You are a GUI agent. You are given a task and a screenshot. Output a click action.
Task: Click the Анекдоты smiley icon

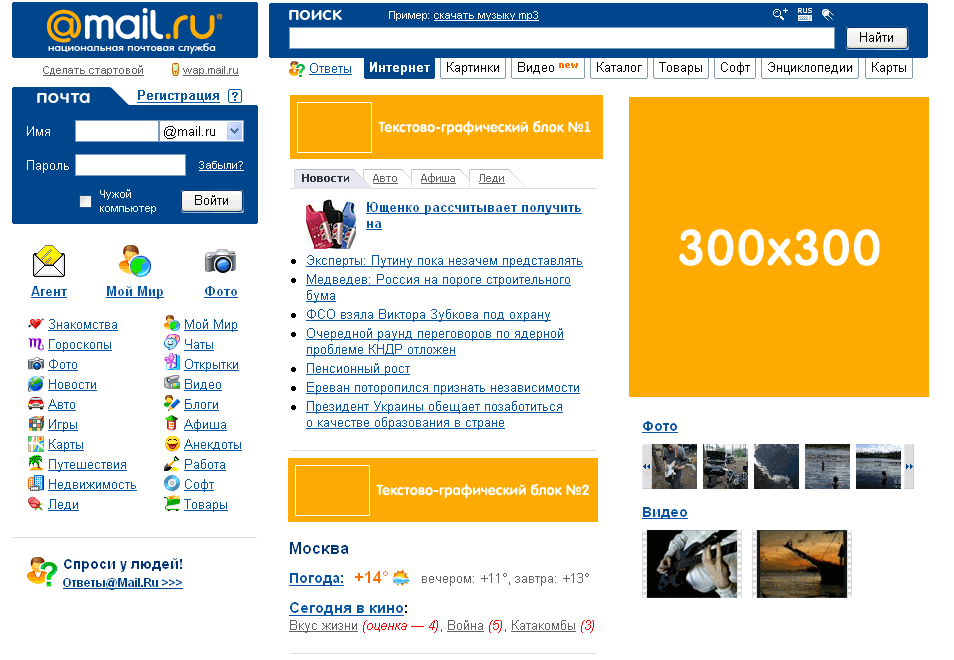pyautogui.click(x=172, y=443)
